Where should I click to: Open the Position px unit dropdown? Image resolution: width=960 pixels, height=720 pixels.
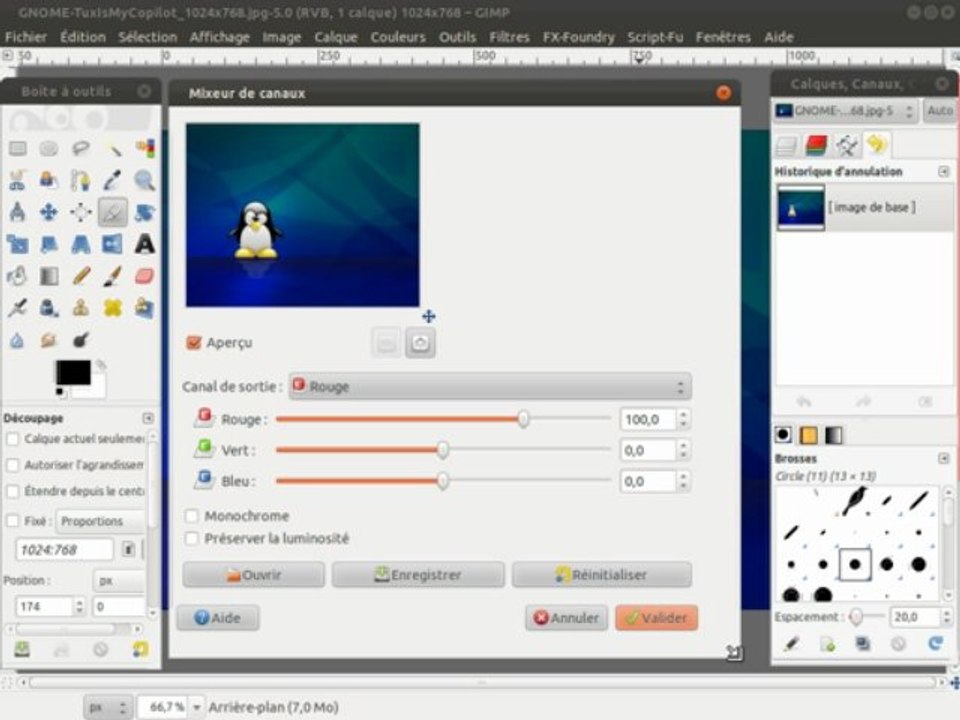[119, 580]
